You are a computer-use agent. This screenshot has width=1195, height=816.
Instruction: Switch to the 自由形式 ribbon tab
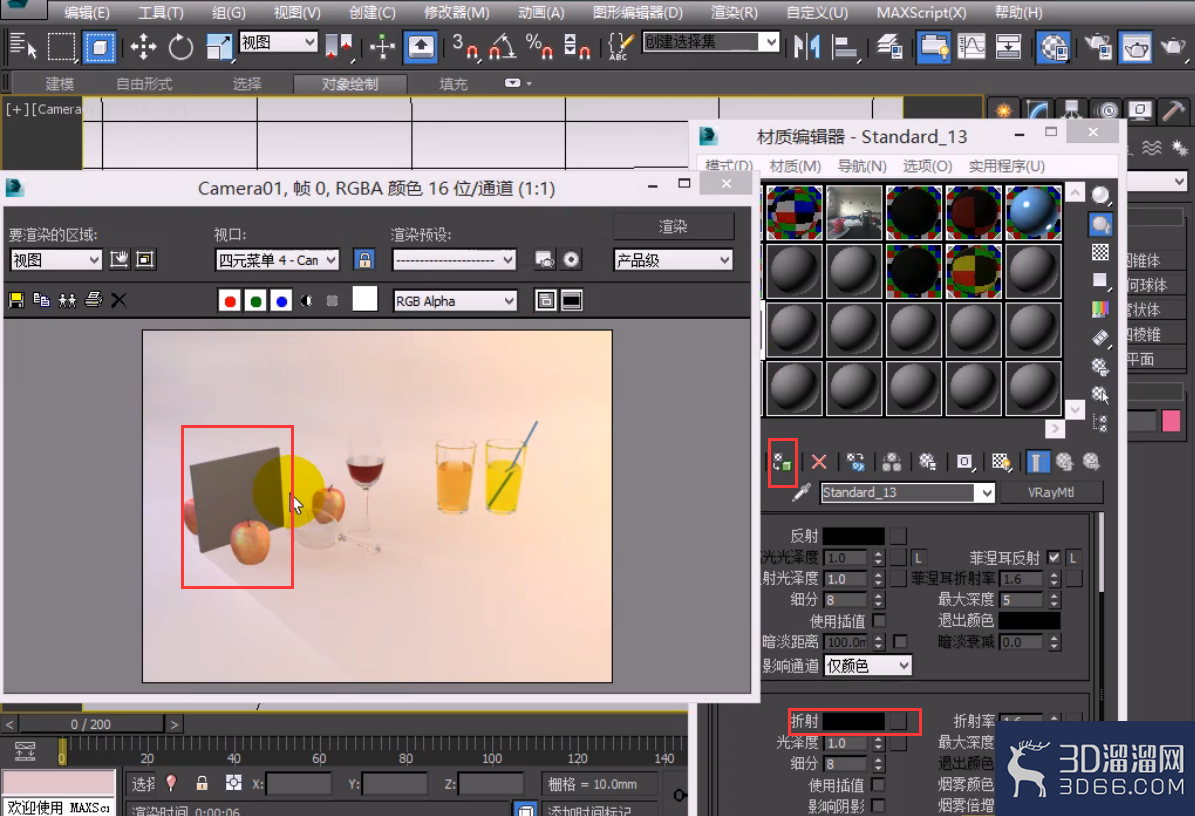point(144,84)
